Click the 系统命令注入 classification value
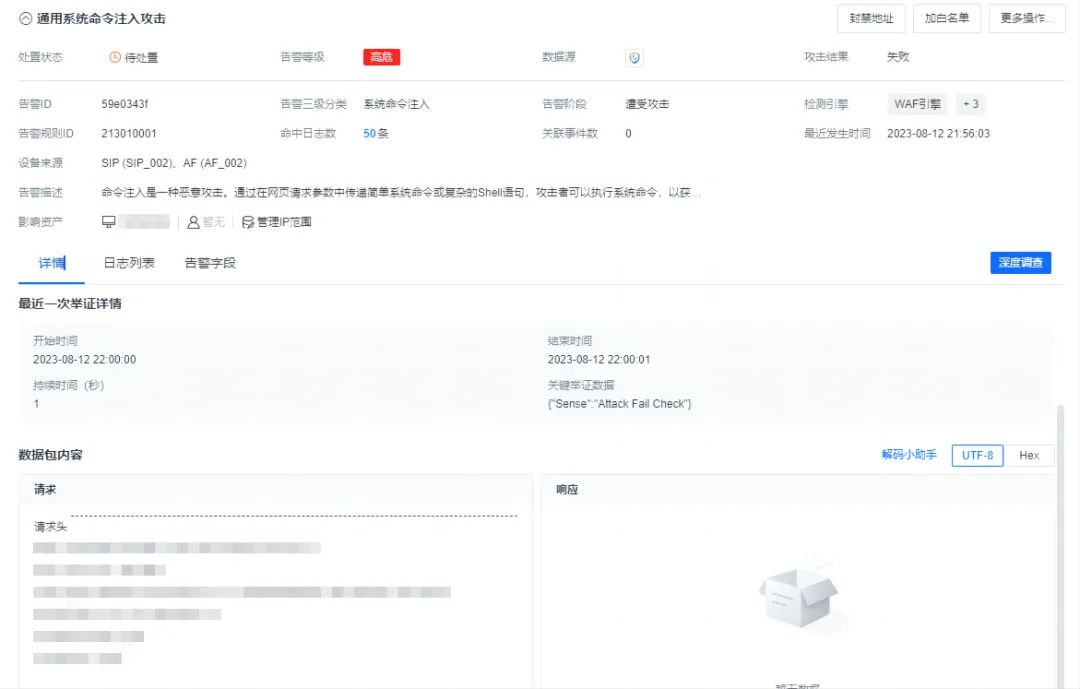The height and width of the screenshot is (689, 1080). tap(397, 104)
